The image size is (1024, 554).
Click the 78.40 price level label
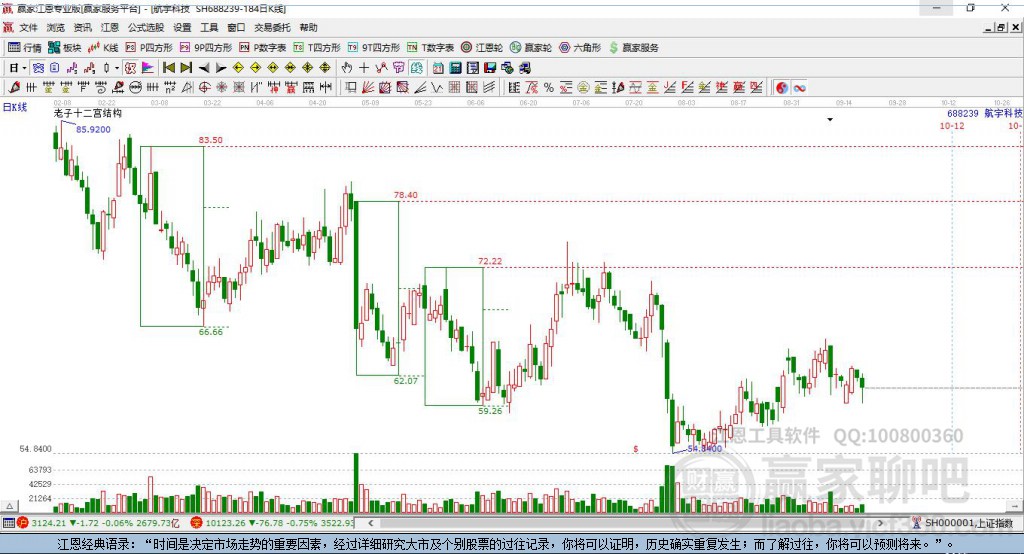[x=406, y=195]
